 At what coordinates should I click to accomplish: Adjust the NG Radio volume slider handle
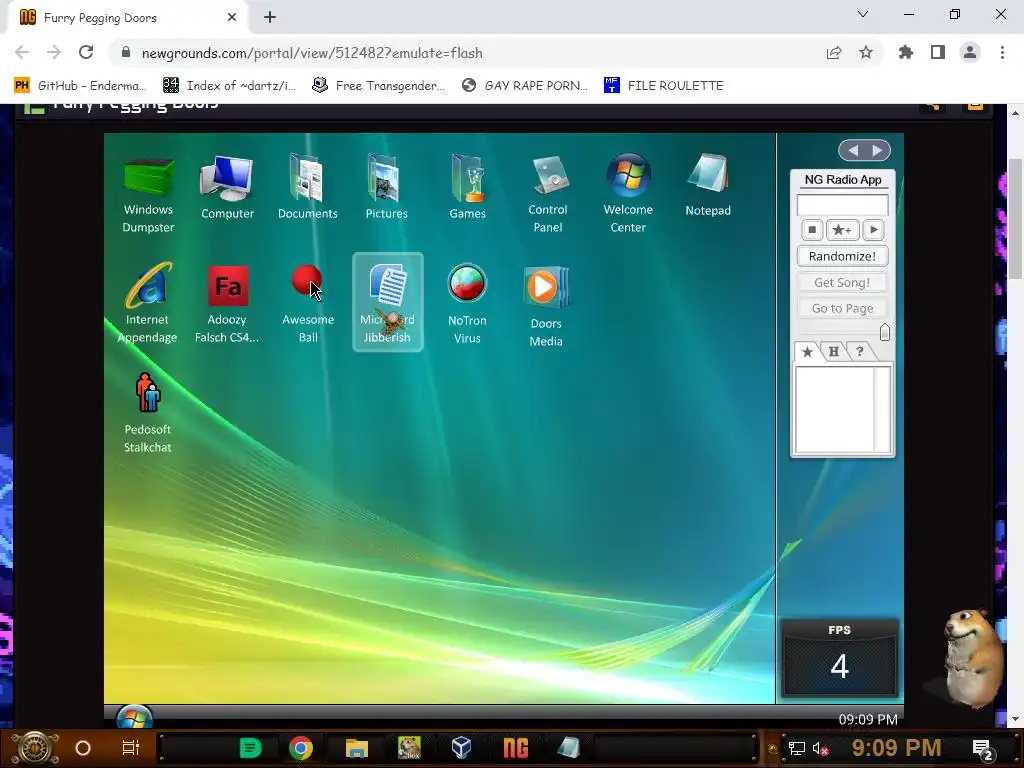(x=885, y=332)
